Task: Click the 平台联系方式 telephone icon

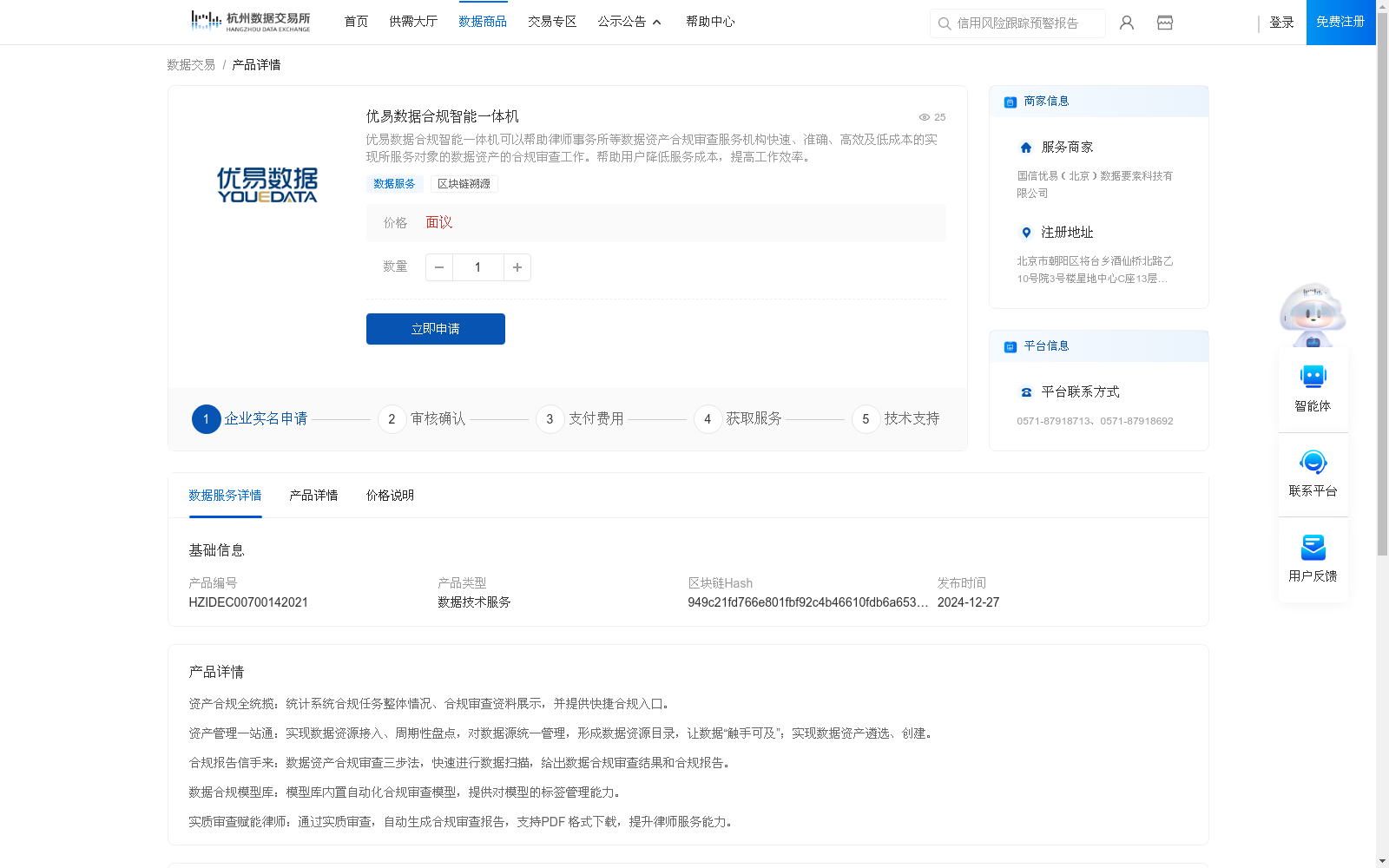Action: click(x=1026, y=392)
